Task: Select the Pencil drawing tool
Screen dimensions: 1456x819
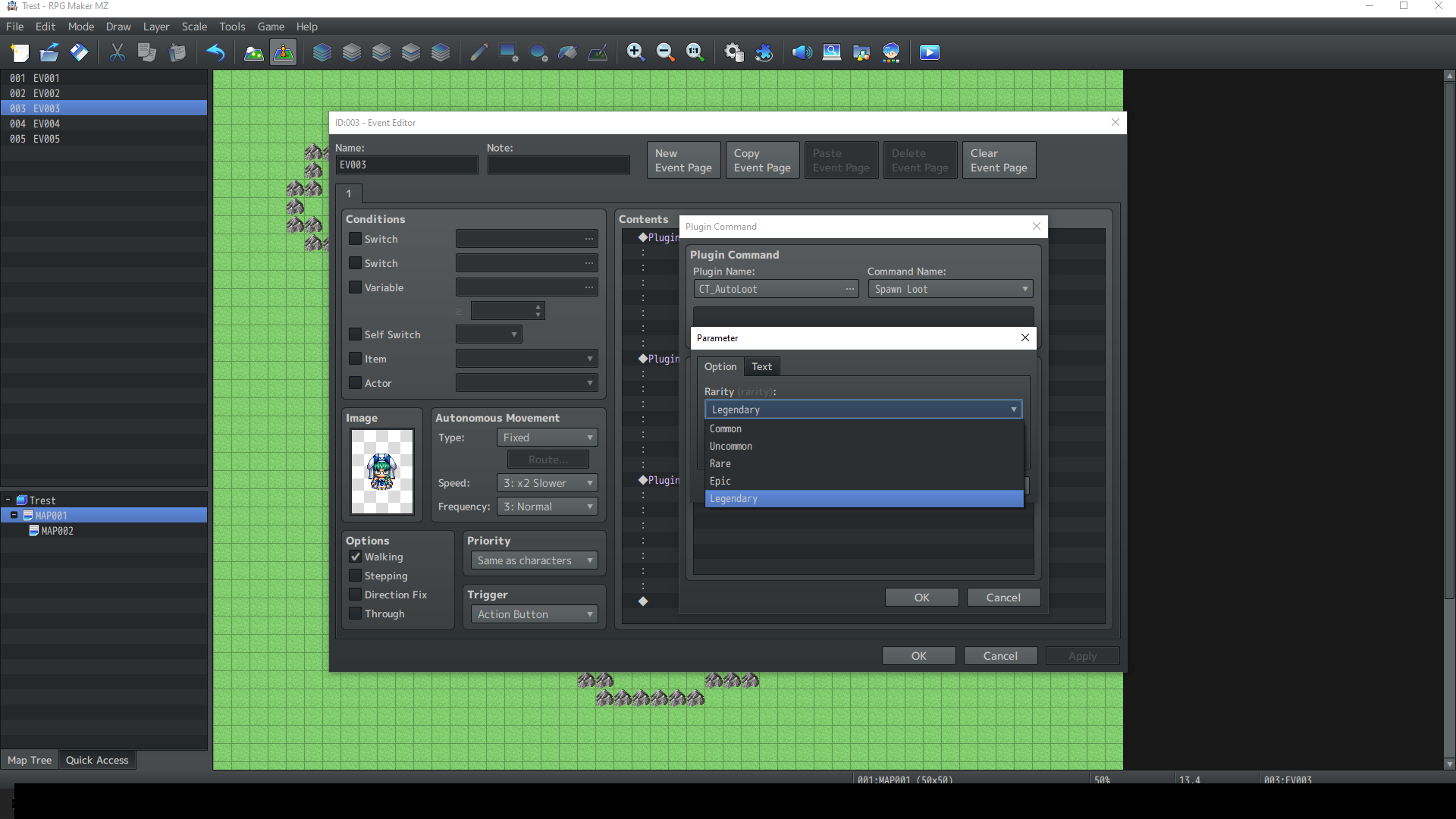Action: click(479, 52)
